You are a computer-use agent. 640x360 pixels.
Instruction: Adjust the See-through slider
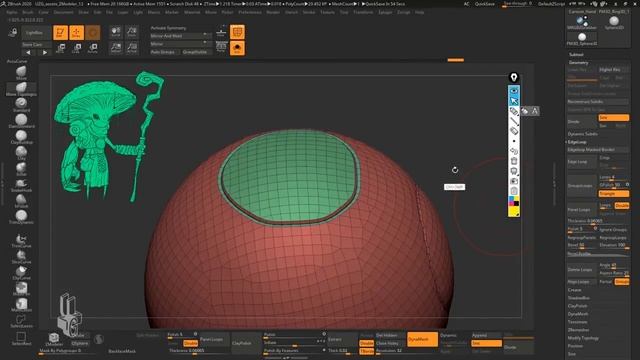518,4
